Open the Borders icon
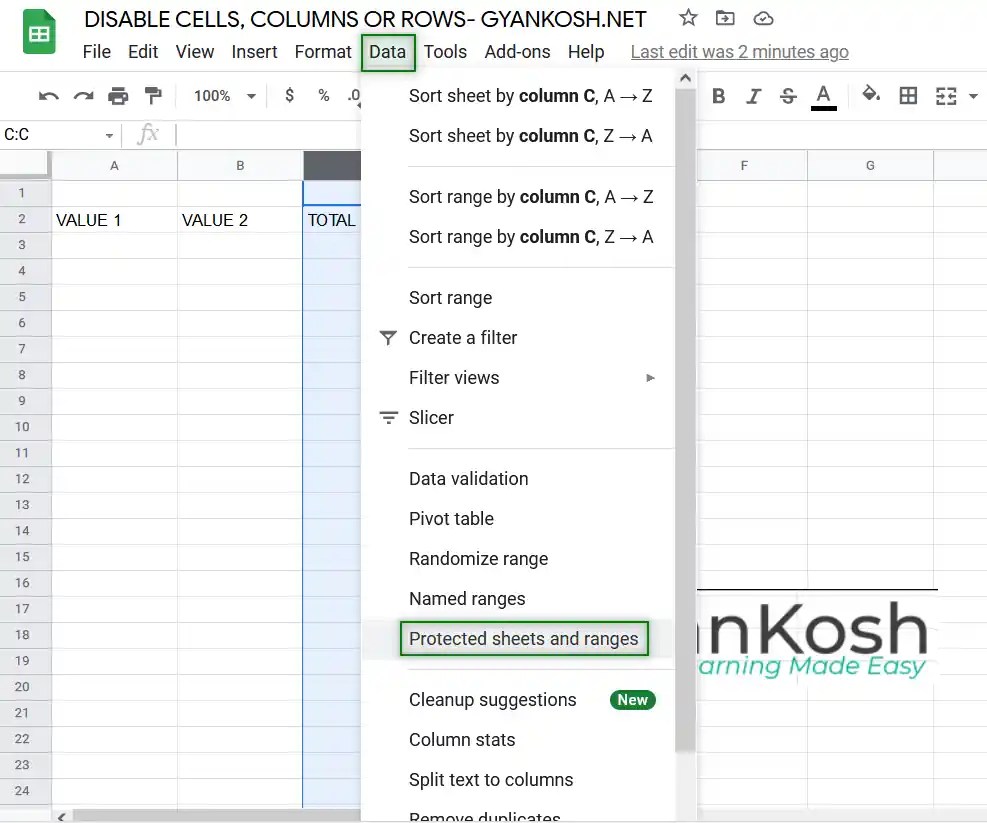987x823 pixels. [908, 95]
